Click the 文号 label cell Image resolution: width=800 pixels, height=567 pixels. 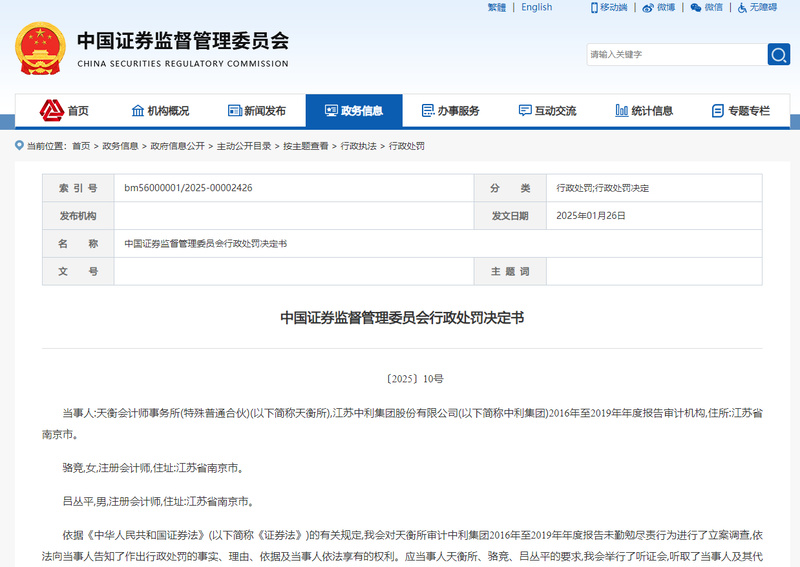click(78, 271)
